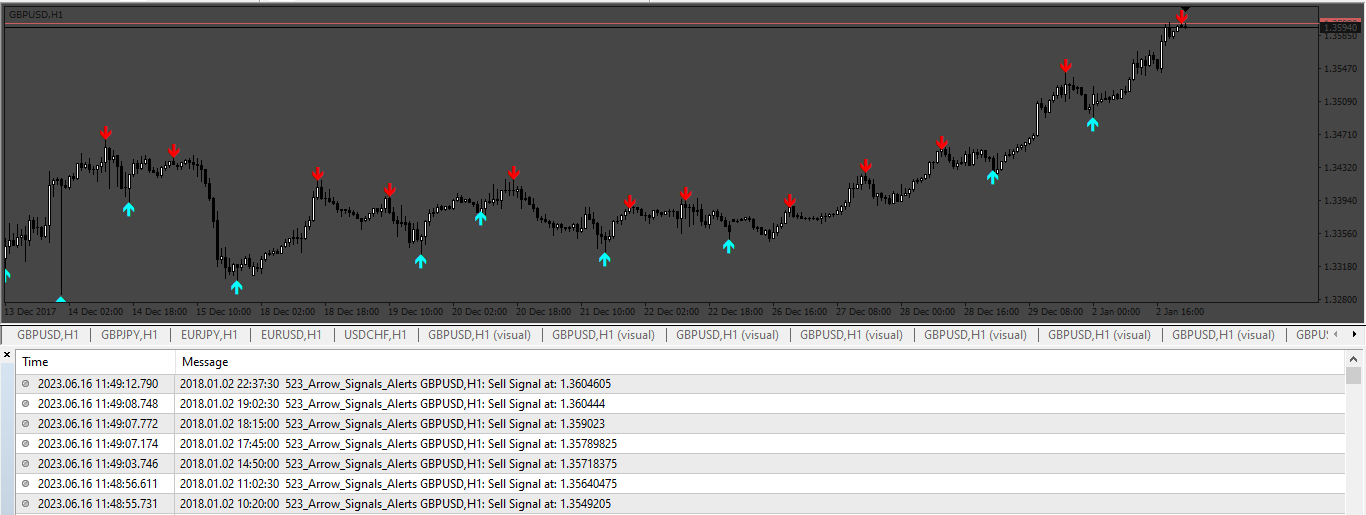Click the log vertical scrollbar thumb
1366x515 pixels.
[1354, 376]
